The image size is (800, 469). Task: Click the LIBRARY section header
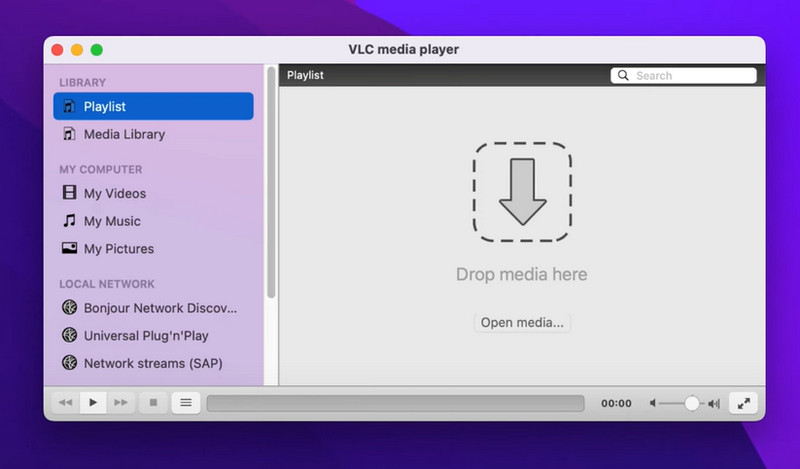(83, 83)
